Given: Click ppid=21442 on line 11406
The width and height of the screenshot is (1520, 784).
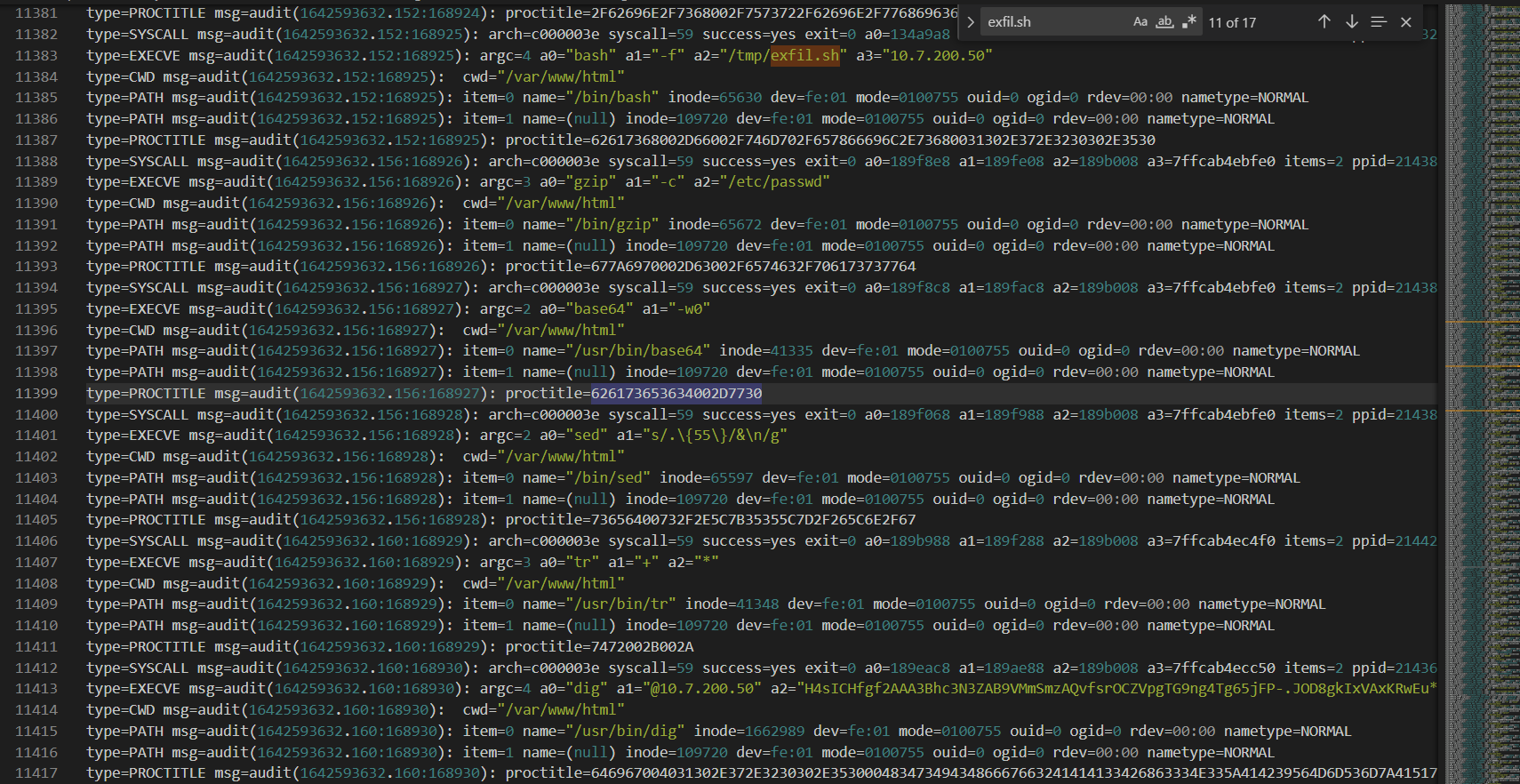Looking at the screenshot, I should (1395, 541).
